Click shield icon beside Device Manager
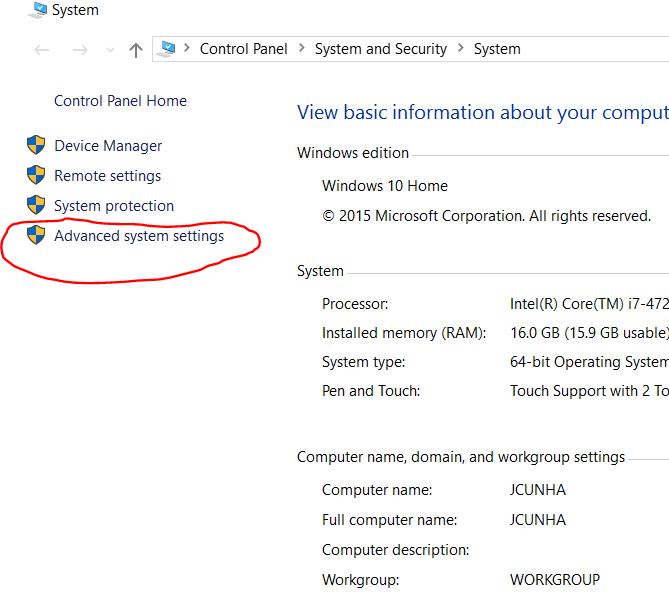669x592 pixels. (36, 145)
